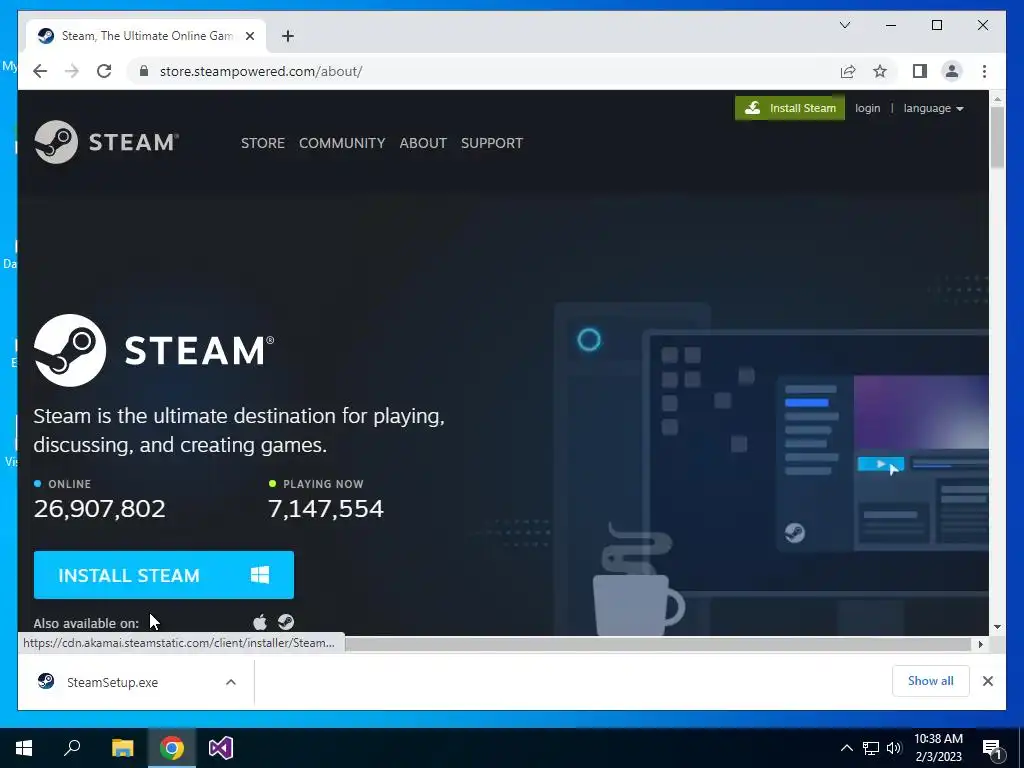The height and width of the screenshot is (768, 1024).
Task: Click the blue INSTALL STEAM button
Action: click(x=164, y=575)
